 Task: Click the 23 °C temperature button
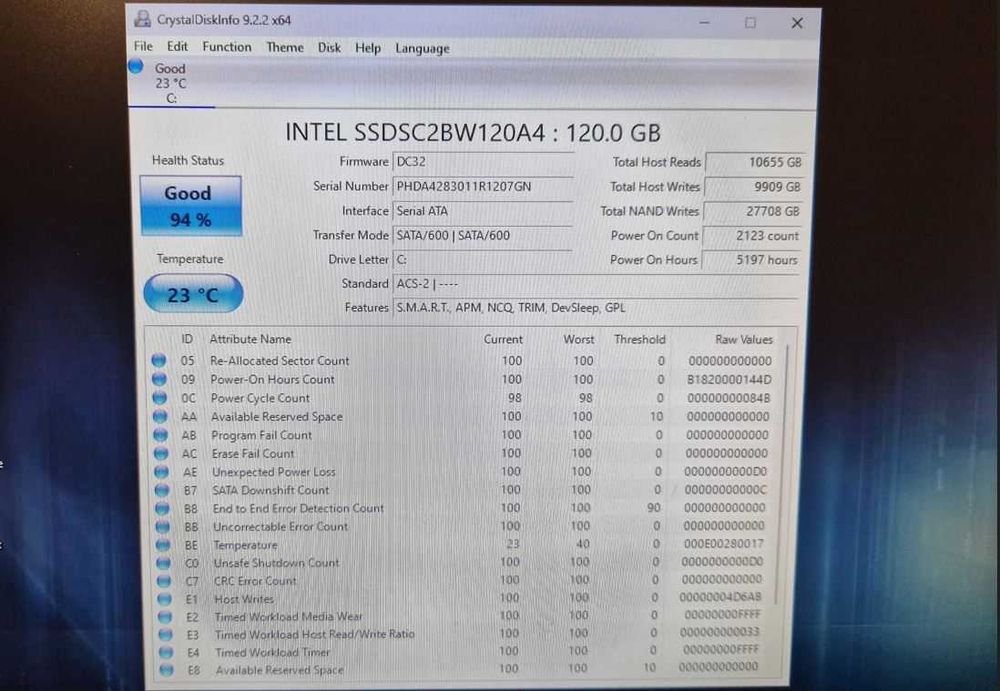point(193,294)
